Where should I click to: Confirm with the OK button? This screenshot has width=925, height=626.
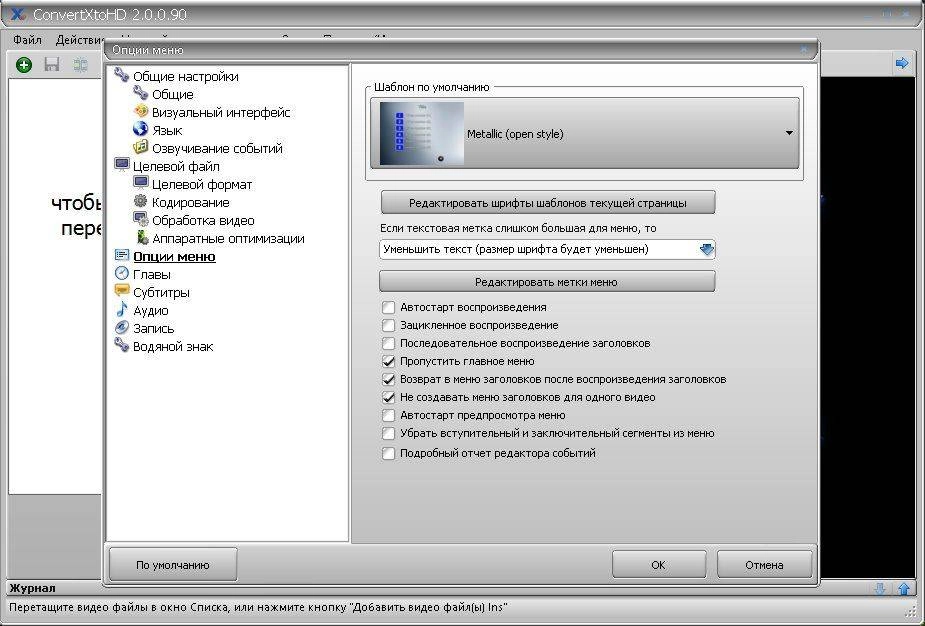tap(658, 565)
